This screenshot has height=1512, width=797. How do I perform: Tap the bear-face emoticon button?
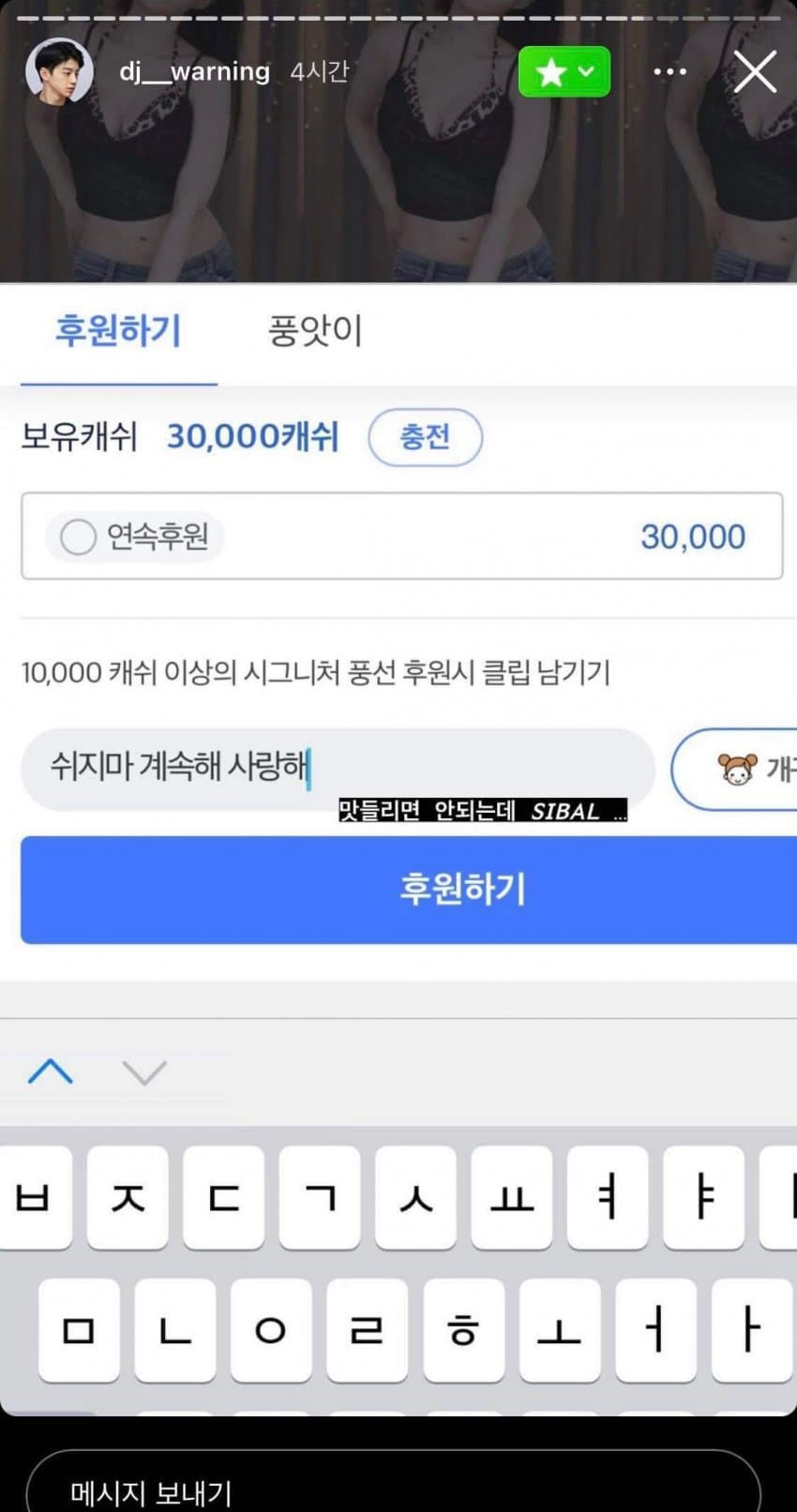pyautogui.click(x=735, y=769)
